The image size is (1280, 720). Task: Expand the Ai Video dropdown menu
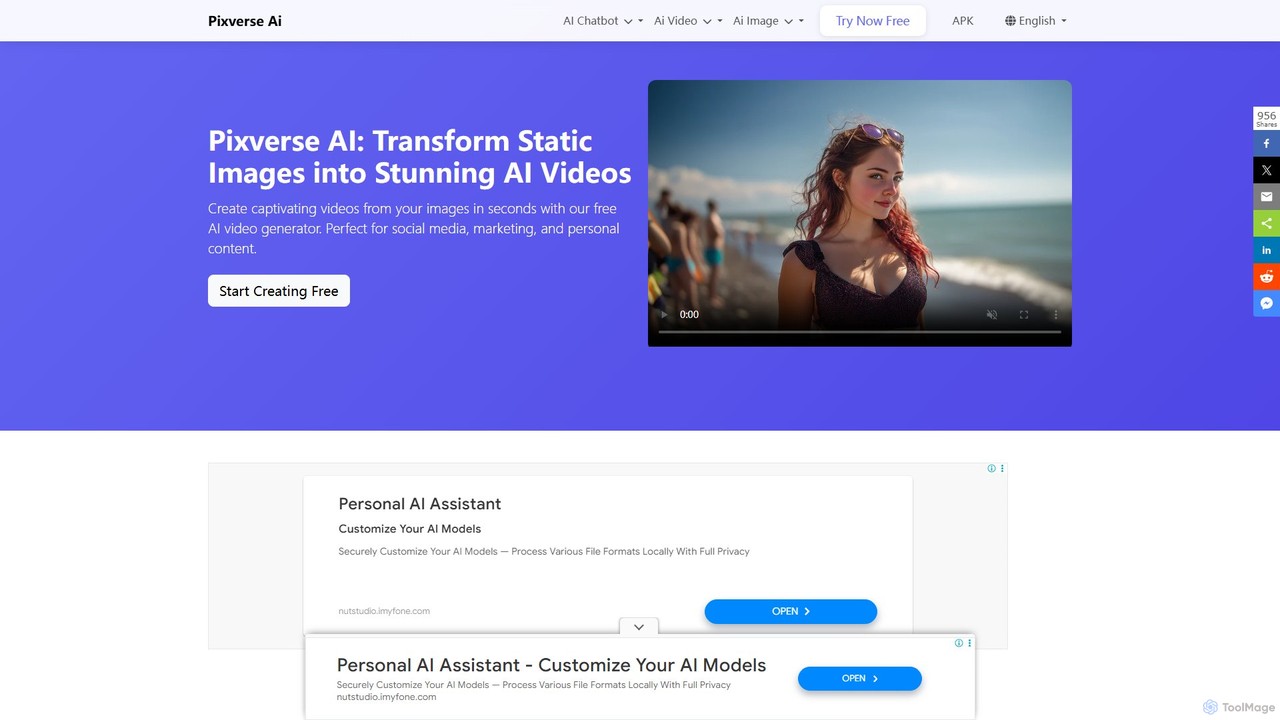(688, 20)
